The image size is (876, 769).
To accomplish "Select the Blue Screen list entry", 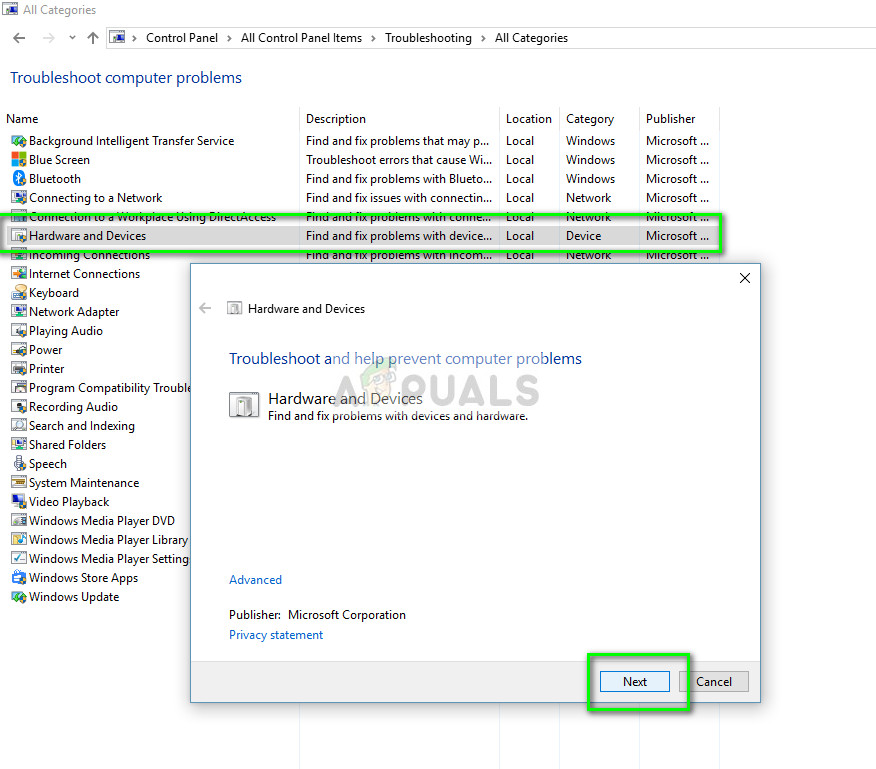I will [x=59, y=160].
